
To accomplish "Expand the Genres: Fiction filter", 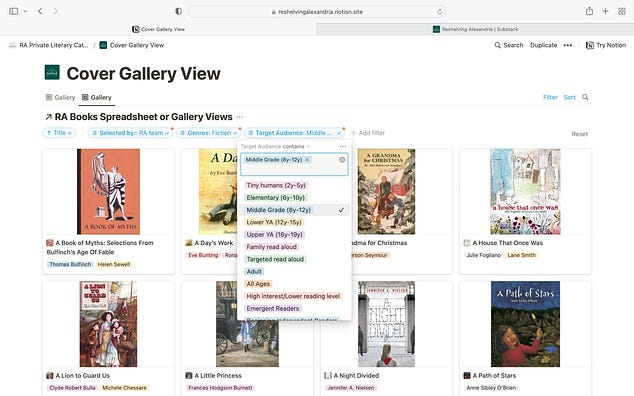I will pos(208,133).
